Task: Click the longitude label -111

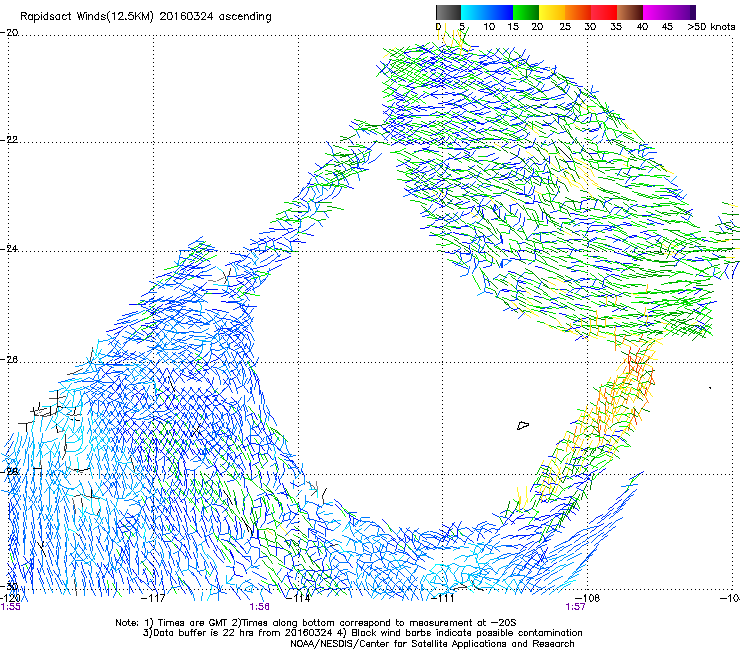Action: pos(443,598)
